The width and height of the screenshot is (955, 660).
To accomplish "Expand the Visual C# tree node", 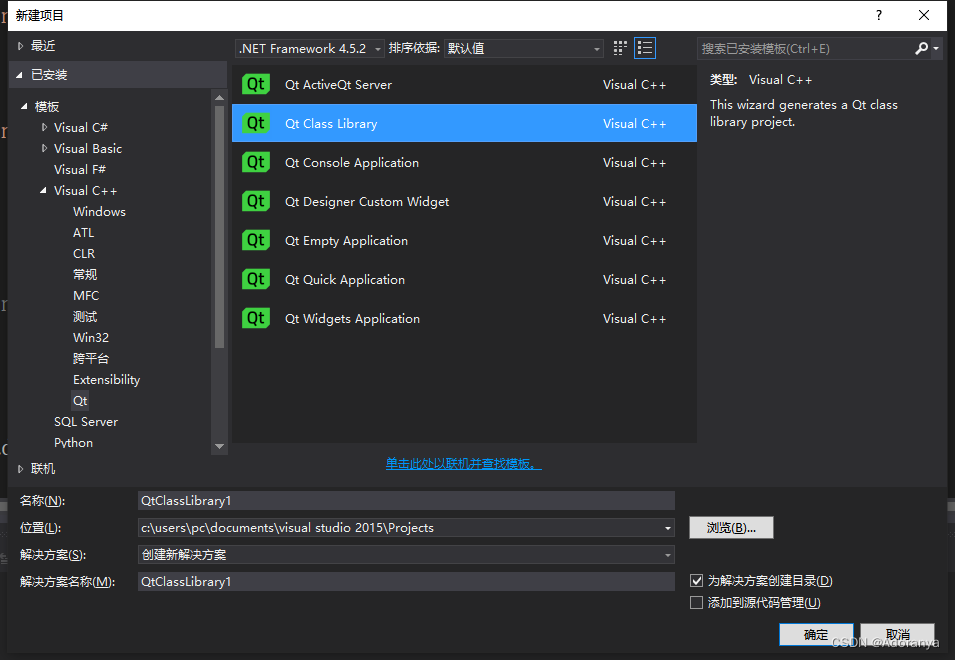I will pyautogui.click(x=44, y=127).
